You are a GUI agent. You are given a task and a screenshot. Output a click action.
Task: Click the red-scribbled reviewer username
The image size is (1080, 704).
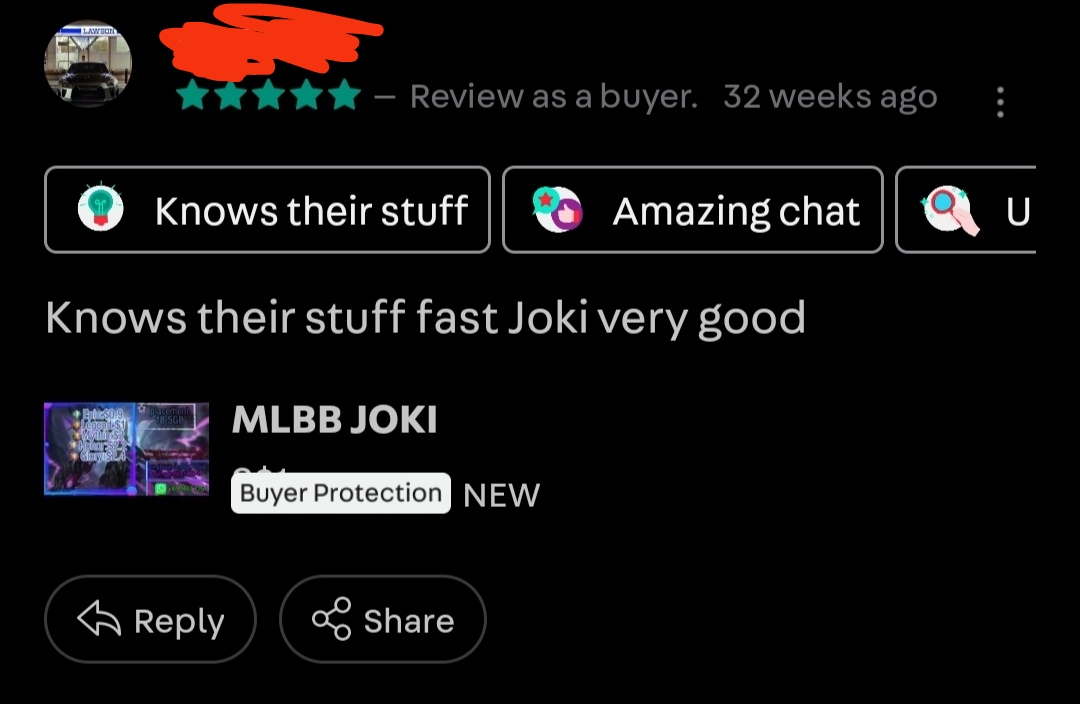(x=270, y=40)
